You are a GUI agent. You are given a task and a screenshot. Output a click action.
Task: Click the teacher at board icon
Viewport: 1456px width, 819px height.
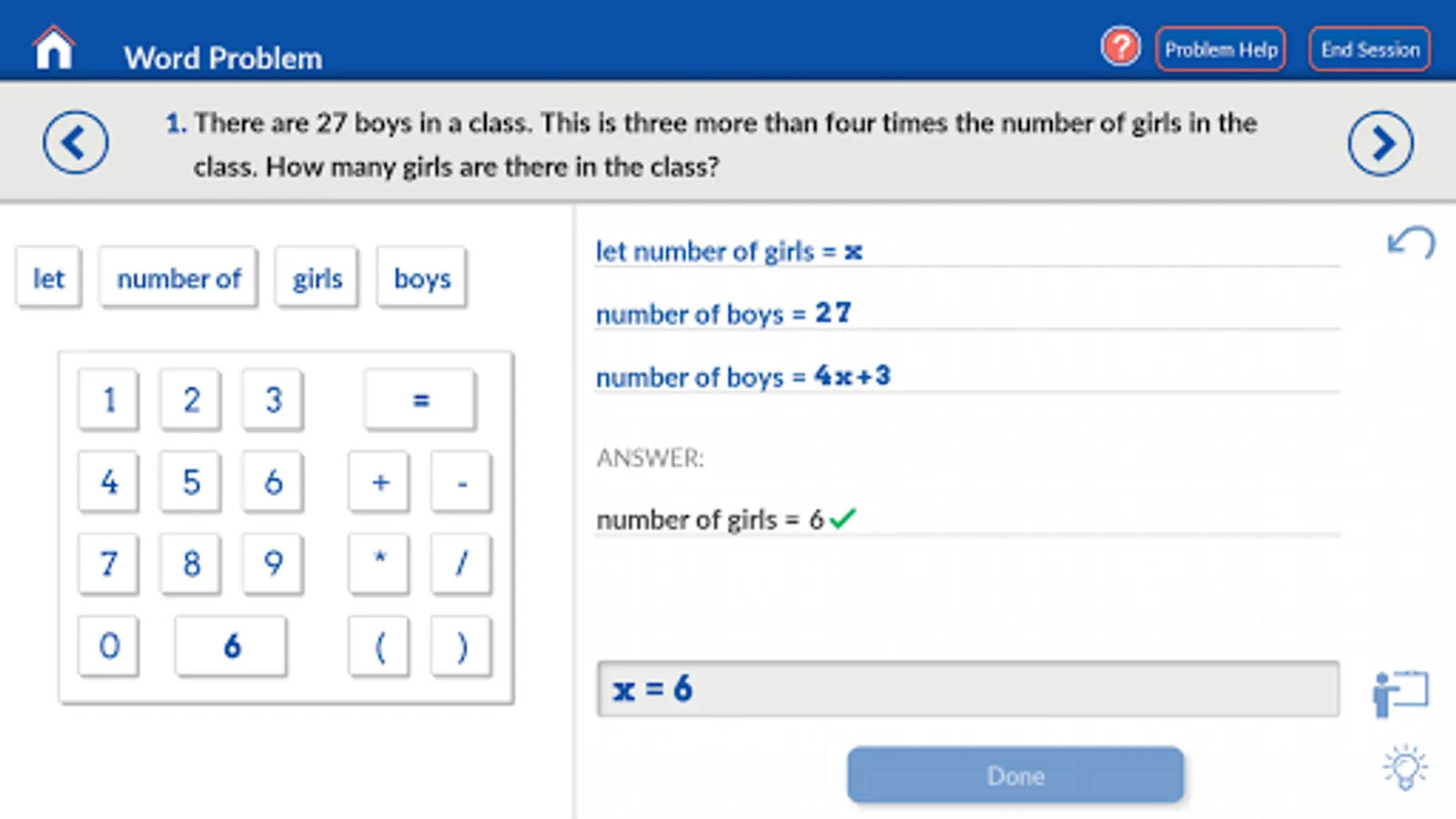click(1400, 694)
